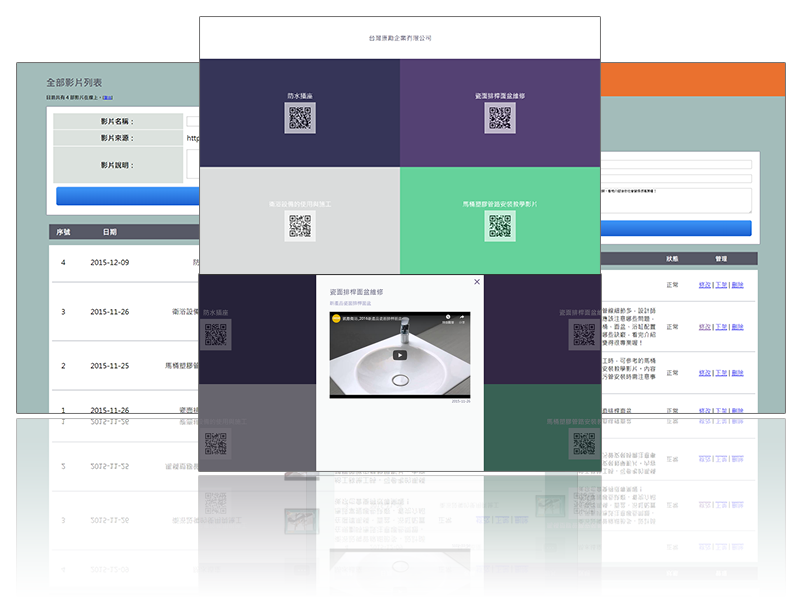This screenshot has width=800, height=600.
Task: Click the watch later clock icon on the video
Action: pos(448,317)
